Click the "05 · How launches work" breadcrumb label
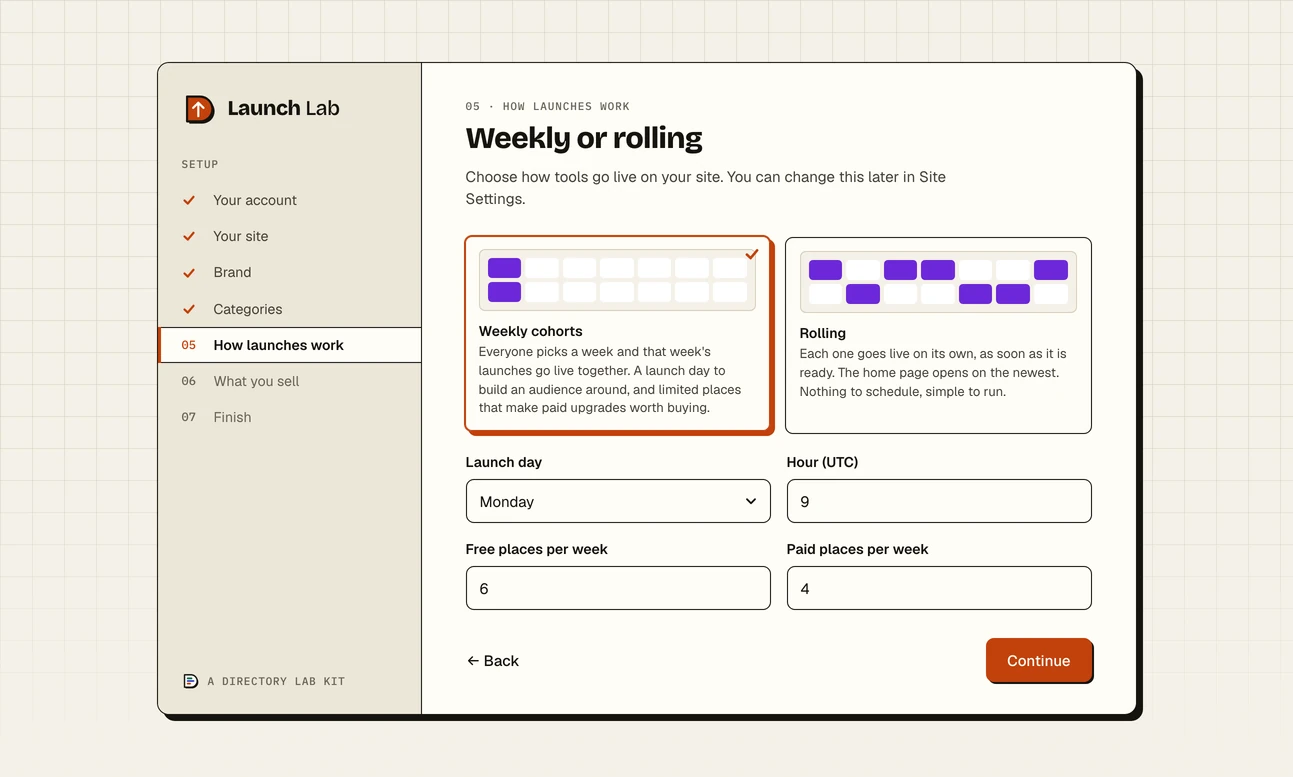 (548, 106)
